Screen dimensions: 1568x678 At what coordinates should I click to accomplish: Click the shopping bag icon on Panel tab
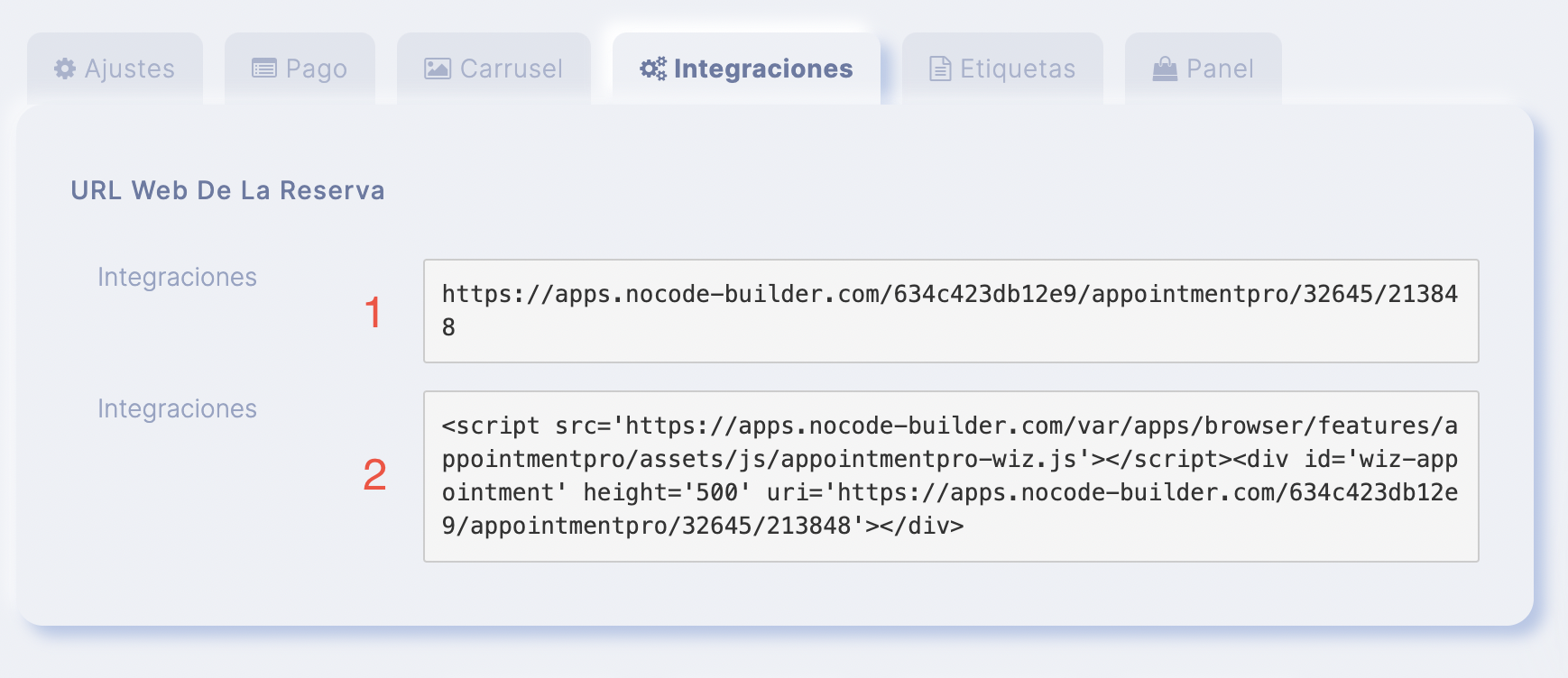coord(1165,69)
